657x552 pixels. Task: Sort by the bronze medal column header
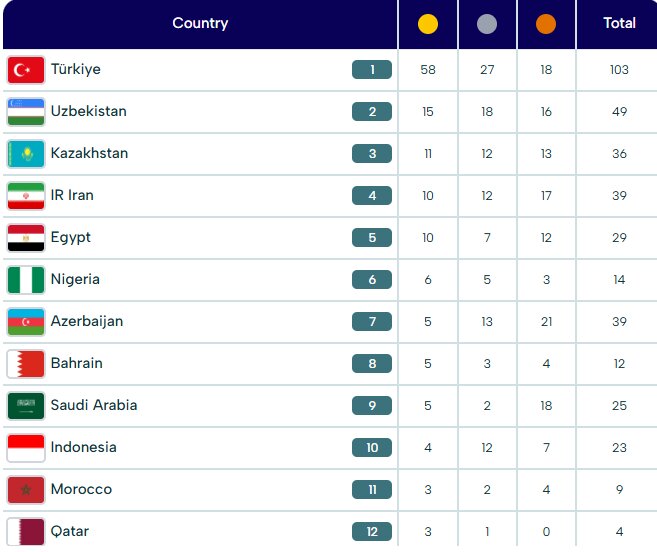(546, 24)
